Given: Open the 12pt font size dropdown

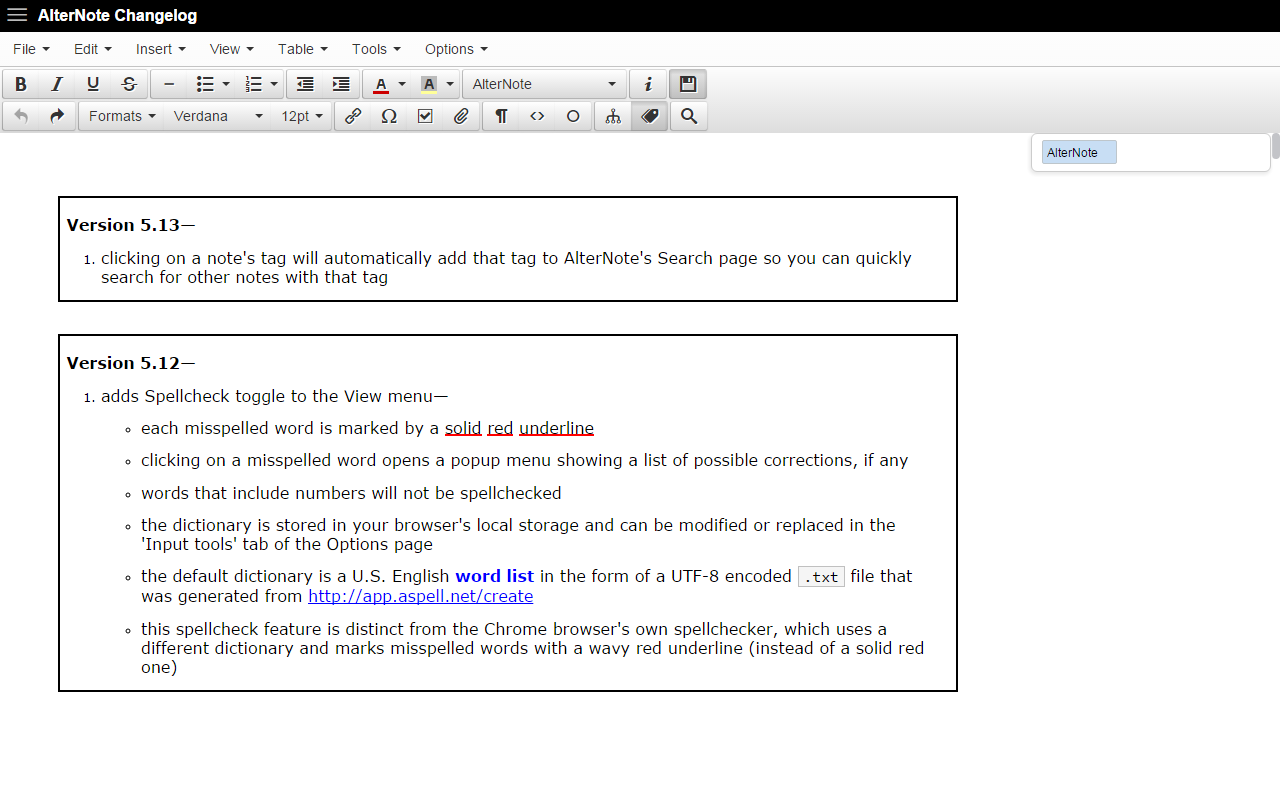Looking at the screenshot, I should (302, 116).
